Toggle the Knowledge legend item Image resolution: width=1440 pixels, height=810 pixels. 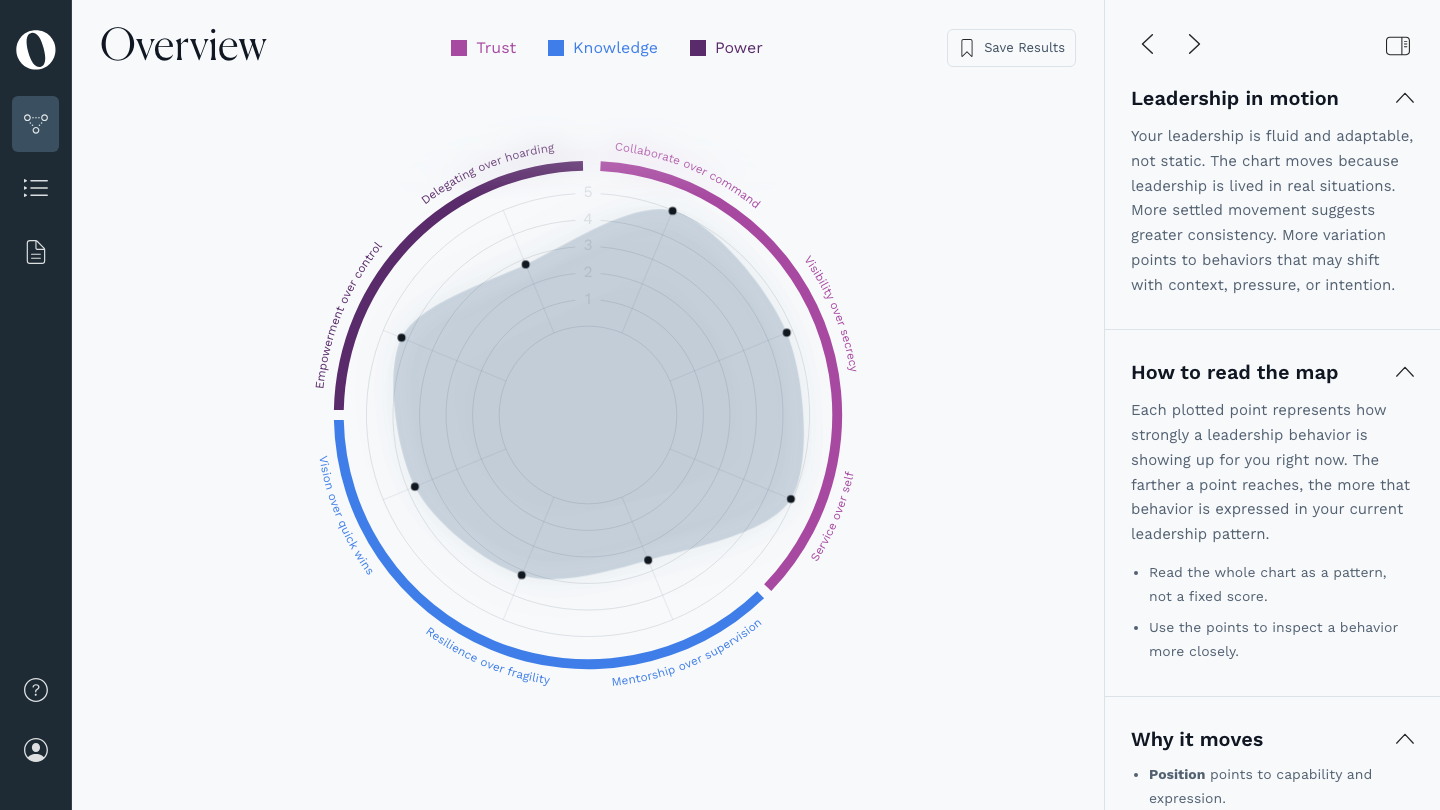[x=603, y=48]
